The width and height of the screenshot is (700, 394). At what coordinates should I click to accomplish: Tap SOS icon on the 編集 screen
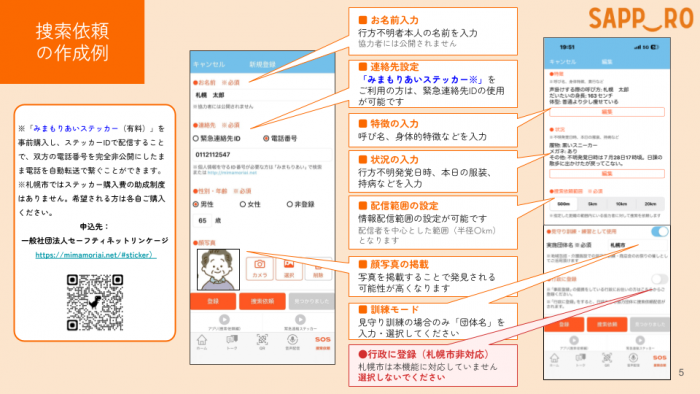[x=659, y=360]
